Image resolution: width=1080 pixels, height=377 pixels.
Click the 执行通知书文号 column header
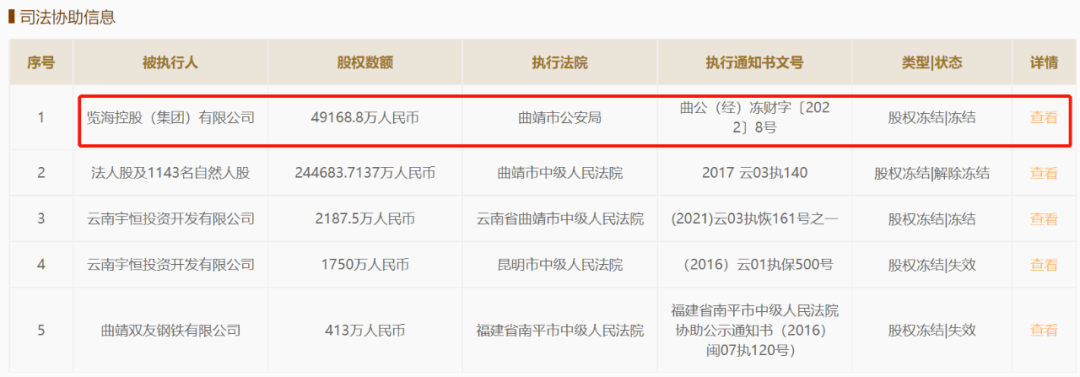tap(754, 63)
